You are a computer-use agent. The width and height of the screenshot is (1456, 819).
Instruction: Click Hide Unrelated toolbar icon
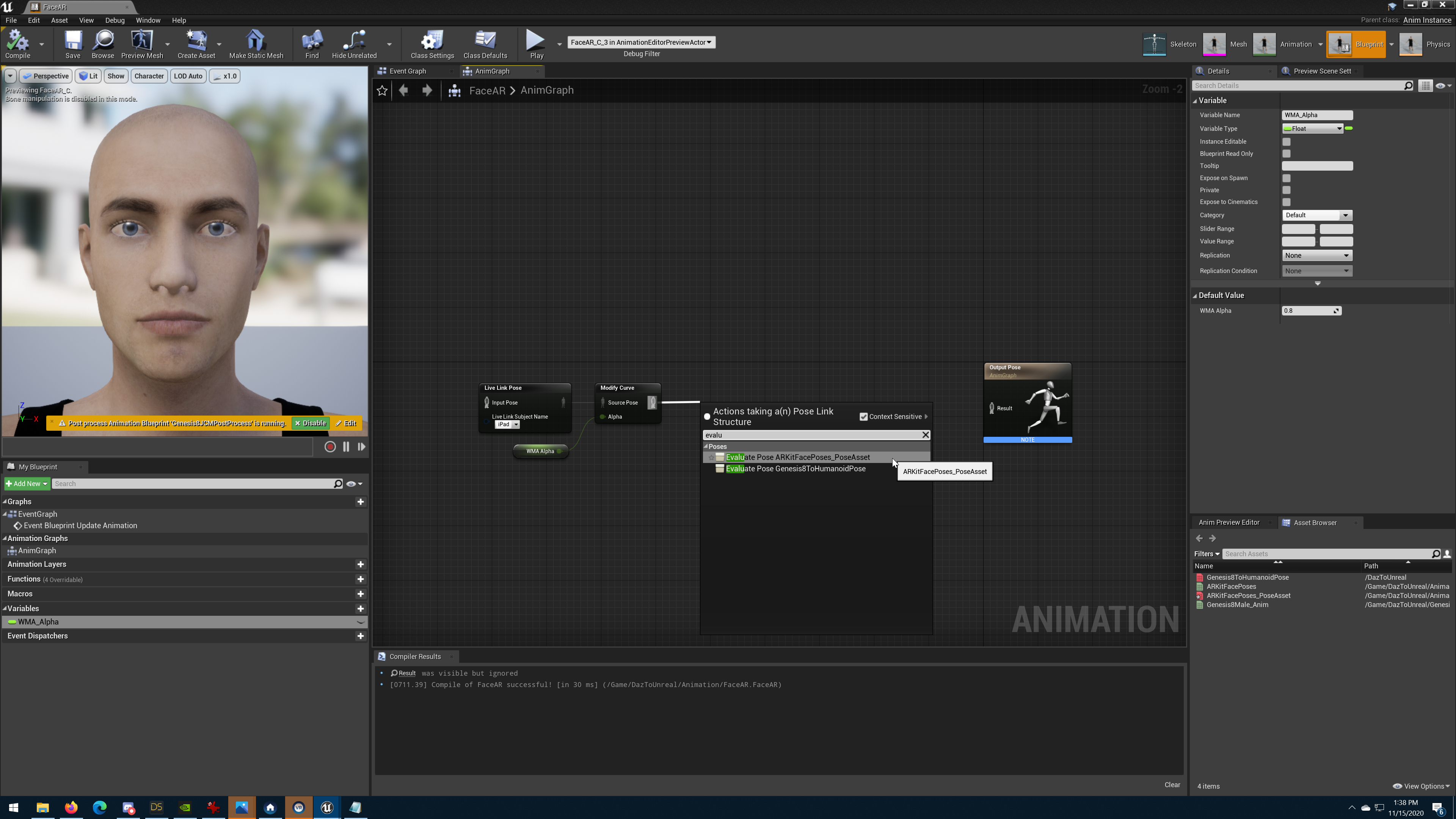pos(355,44)
